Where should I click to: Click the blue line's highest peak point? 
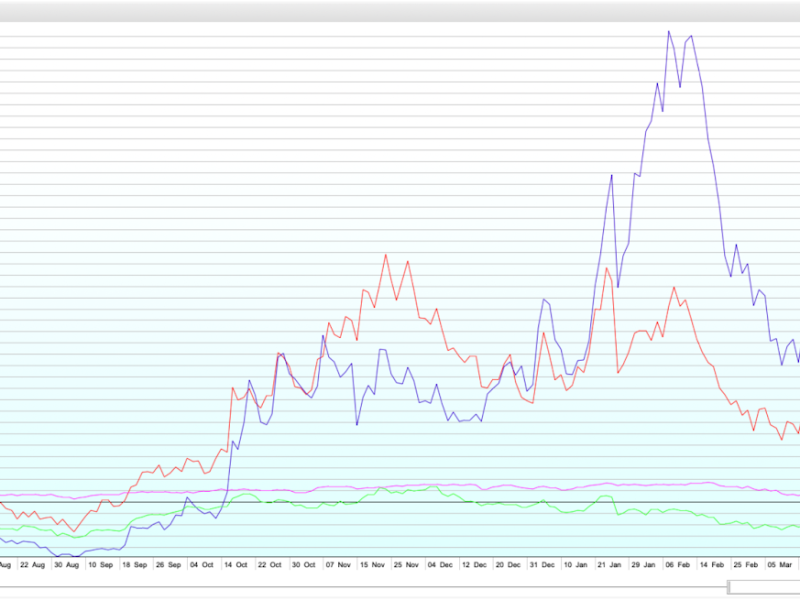click(669, 32)
